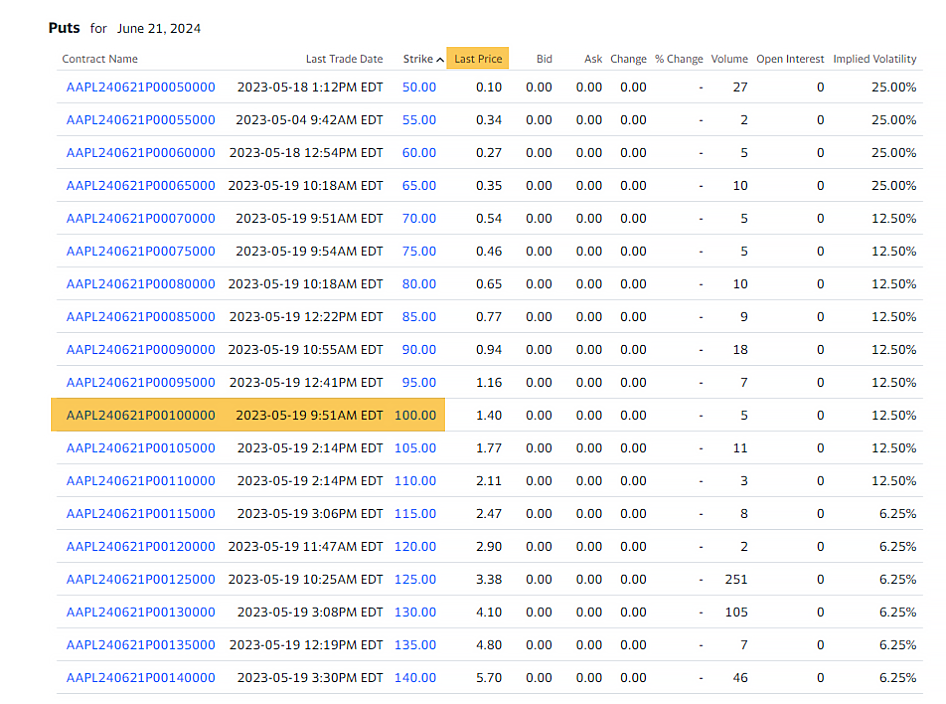Sort by Open Interest column header
The width and height of the screenshot is (946, 704).
tap(790, 59)
